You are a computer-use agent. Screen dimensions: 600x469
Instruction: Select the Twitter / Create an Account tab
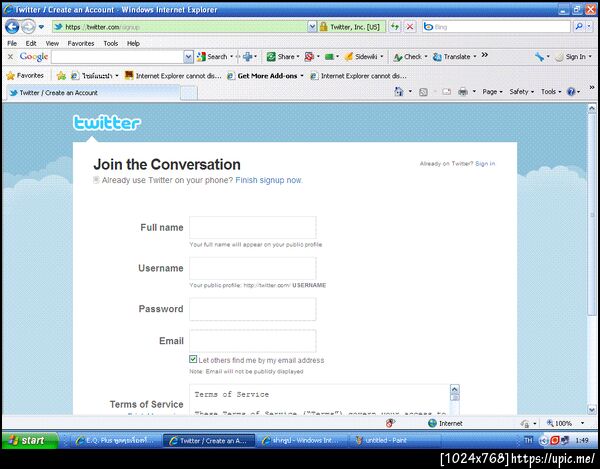click(92, 93)
